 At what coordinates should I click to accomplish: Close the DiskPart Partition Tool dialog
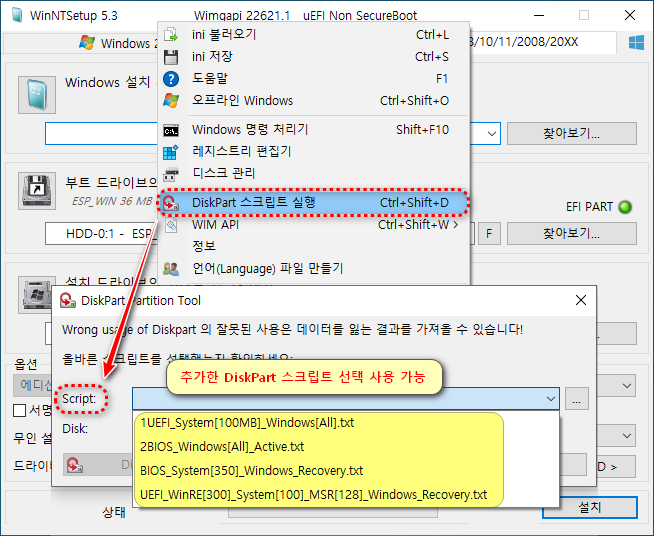(x=581, y=300)
